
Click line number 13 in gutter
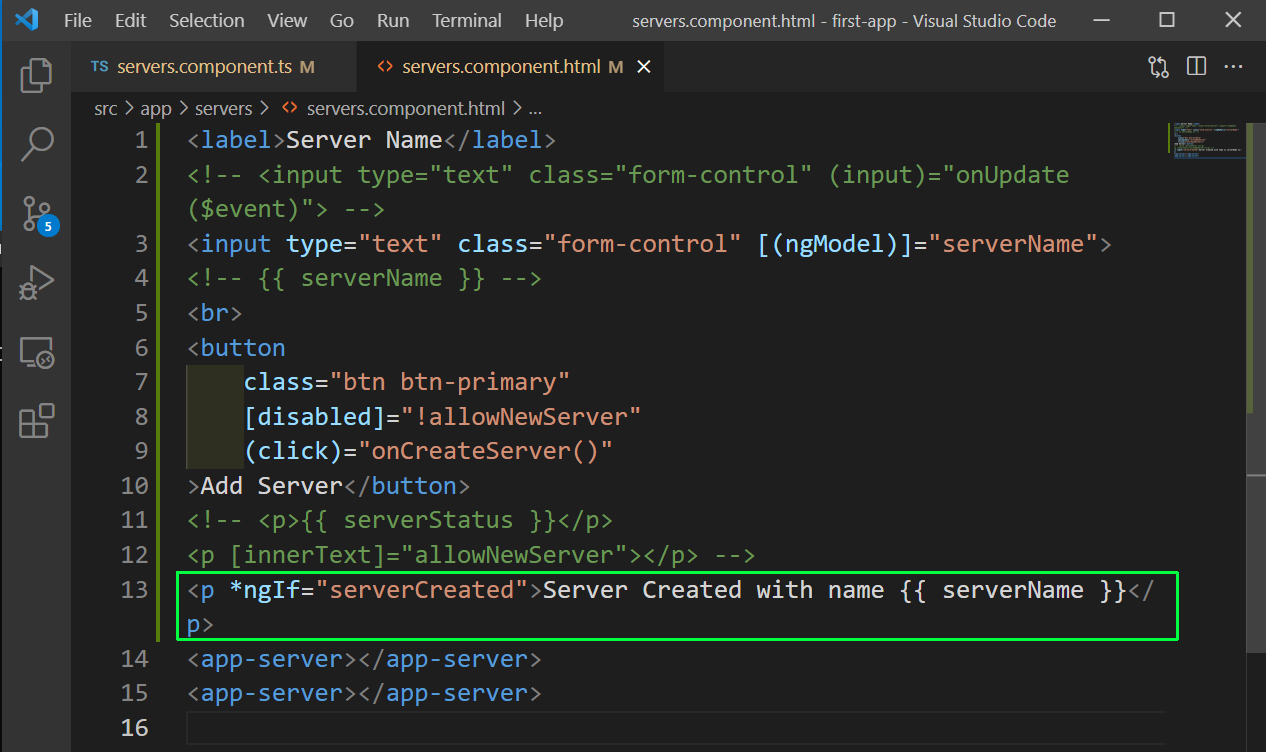[134, 589]
